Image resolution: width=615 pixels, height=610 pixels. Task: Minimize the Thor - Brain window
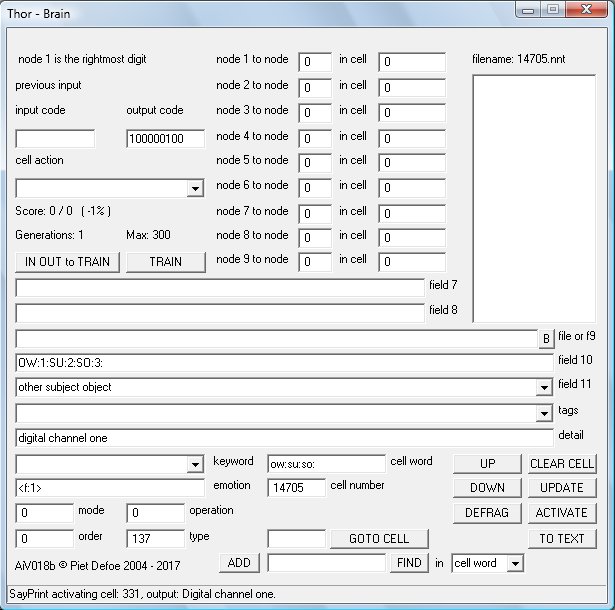[x=528, y=10]
